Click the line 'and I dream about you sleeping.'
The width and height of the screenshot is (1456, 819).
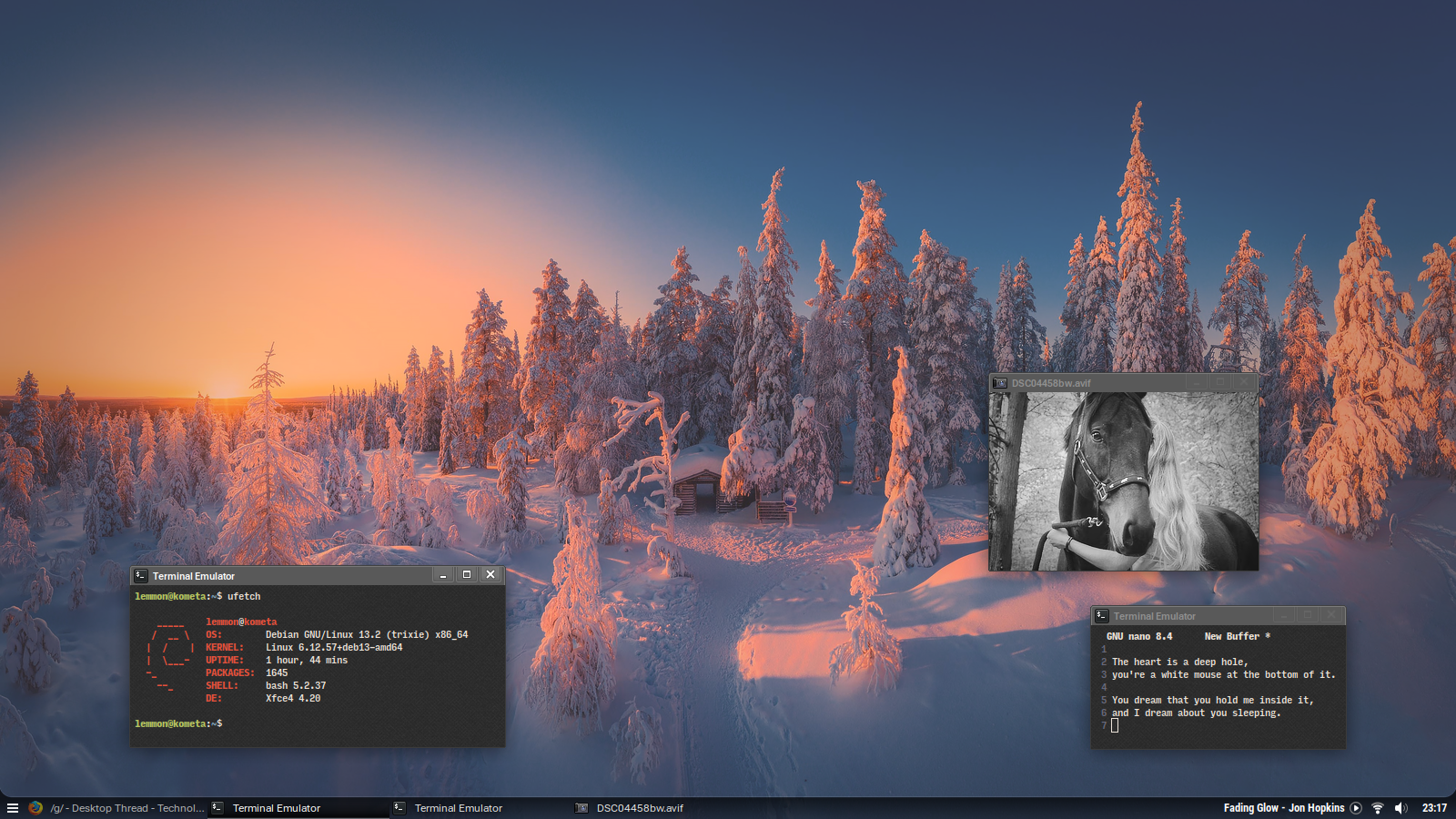[x=1197, y=713]
